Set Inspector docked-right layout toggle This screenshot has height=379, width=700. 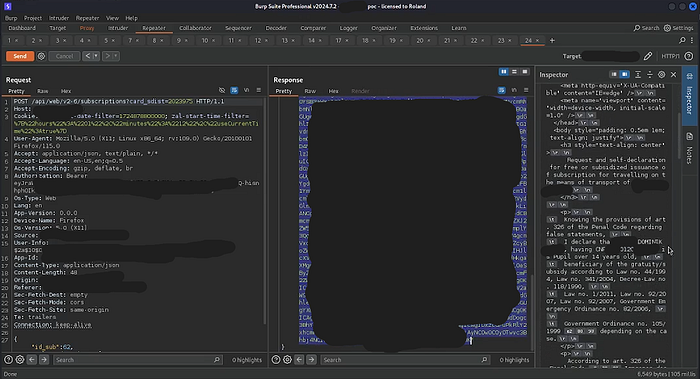click(625, 75)
